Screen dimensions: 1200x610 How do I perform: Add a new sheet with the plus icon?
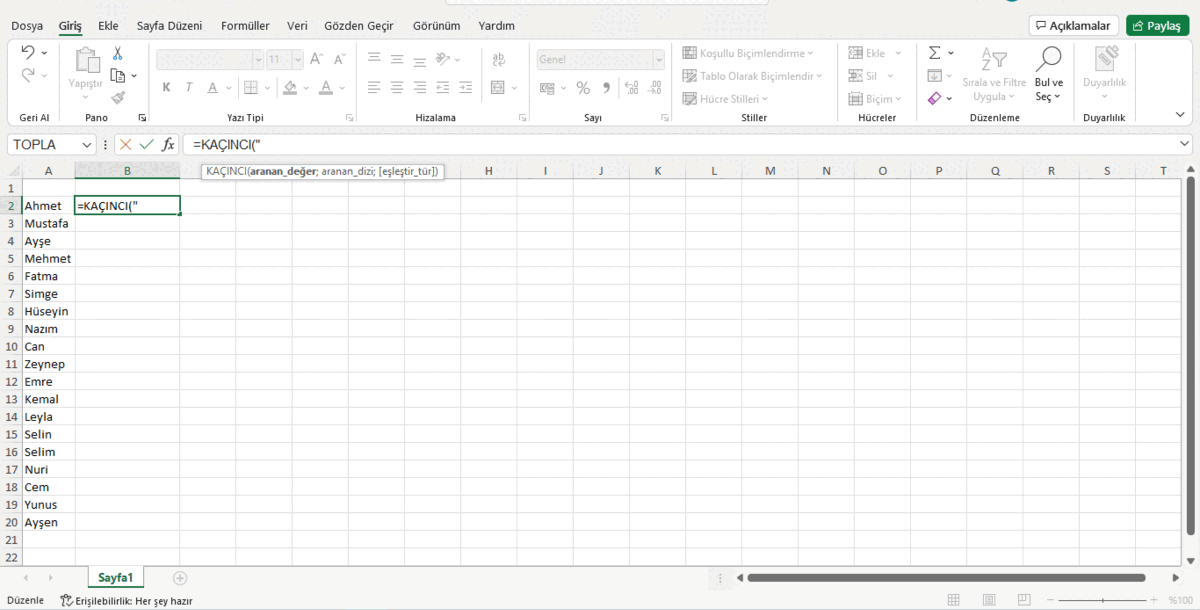click(180, 578)
